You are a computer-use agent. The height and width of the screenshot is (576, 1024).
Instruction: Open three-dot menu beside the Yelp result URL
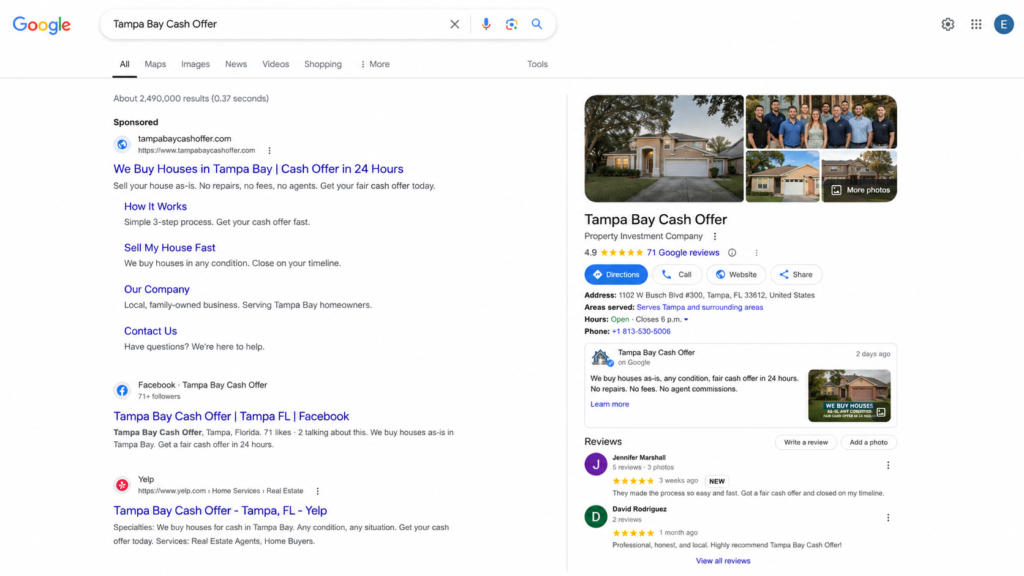(x=317, y=491)
